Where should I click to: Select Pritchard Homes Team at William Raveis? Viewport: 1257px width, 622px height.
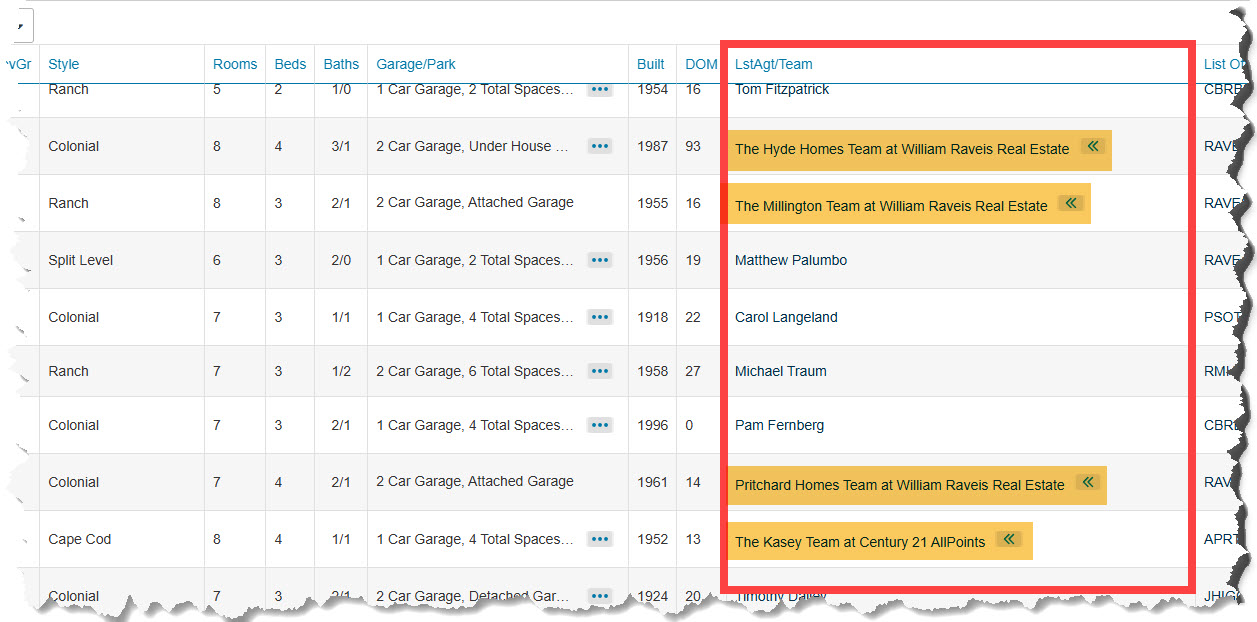[x=900, y=485]
